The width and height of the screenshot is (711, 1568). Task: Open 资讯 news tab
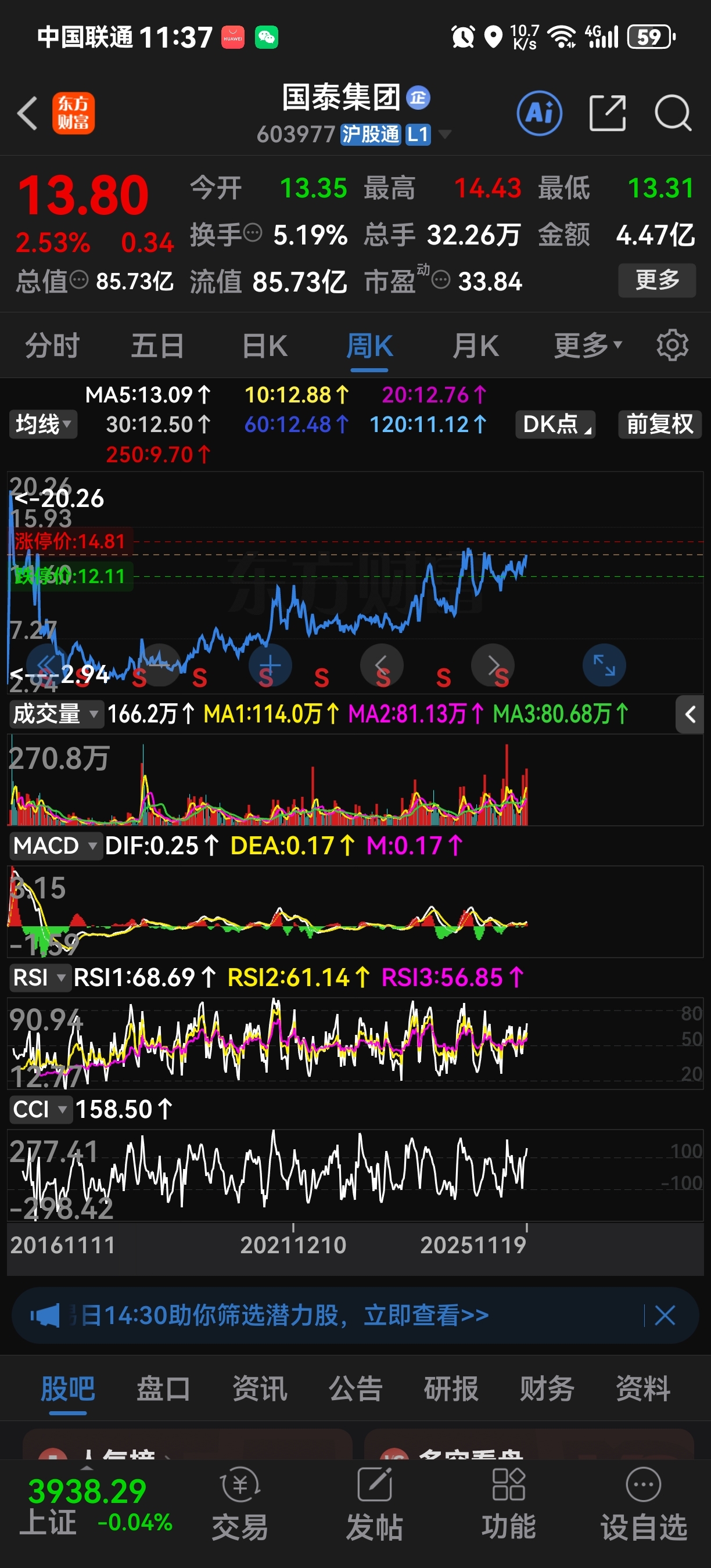click(x=259, y=1389)
